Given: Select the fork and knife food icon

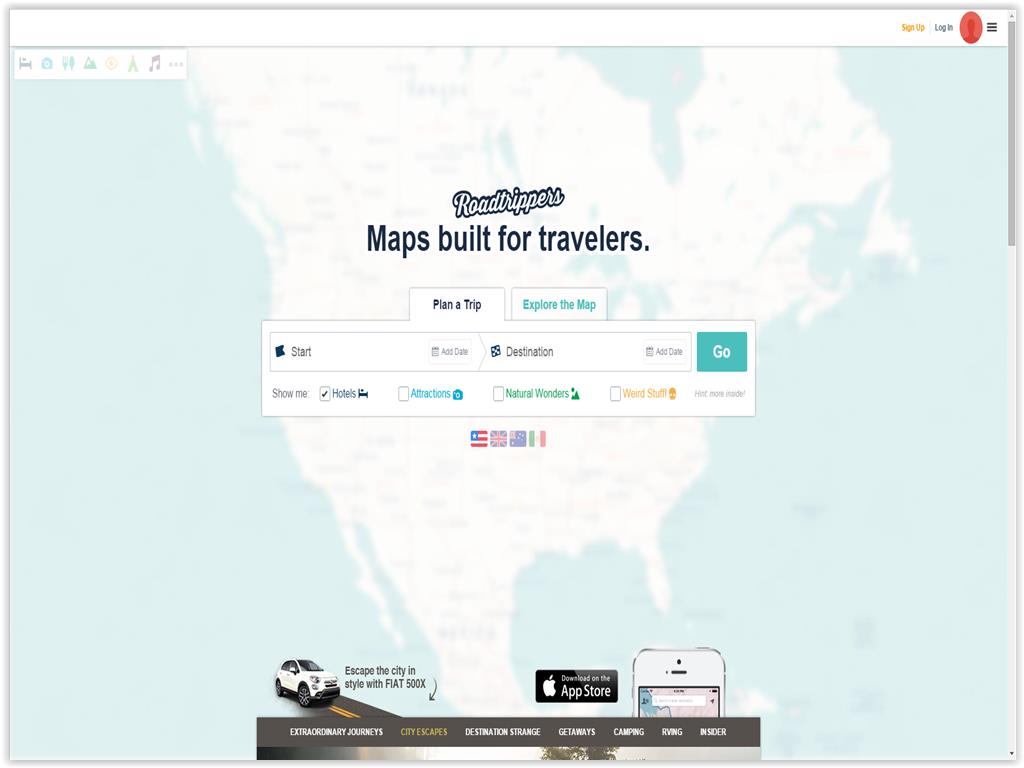Looking at the screenshot, I should [69, 63].
